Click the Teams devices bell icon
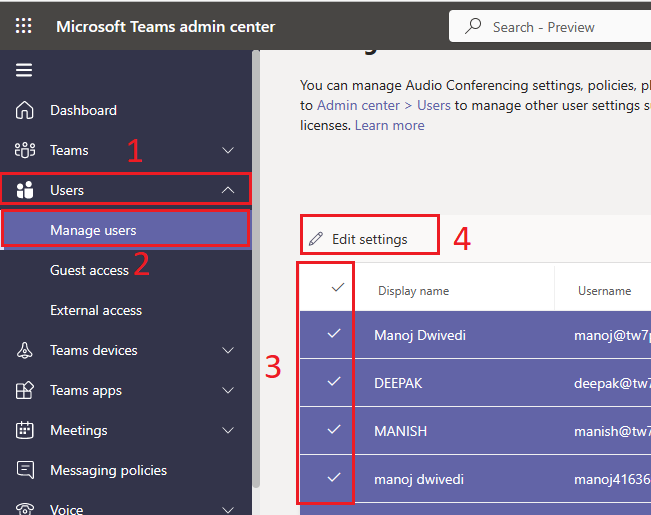This screenshot has width=651, height=515. tap(25, 350)
